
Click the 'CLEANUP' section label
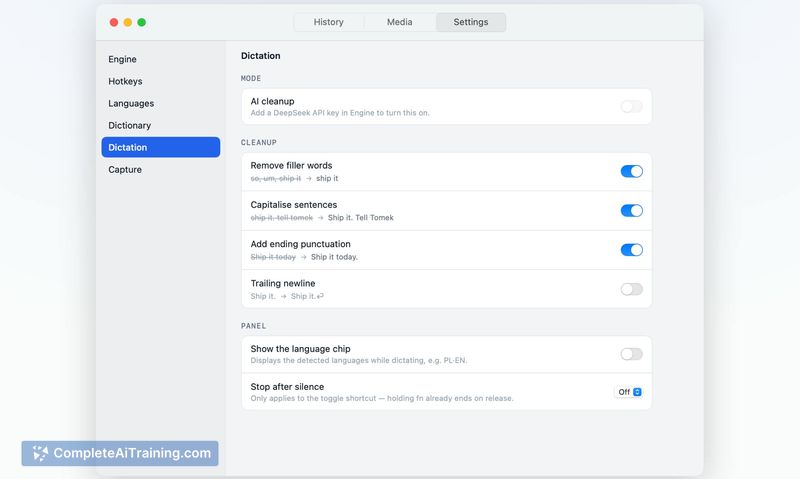(x=259, y=142)
